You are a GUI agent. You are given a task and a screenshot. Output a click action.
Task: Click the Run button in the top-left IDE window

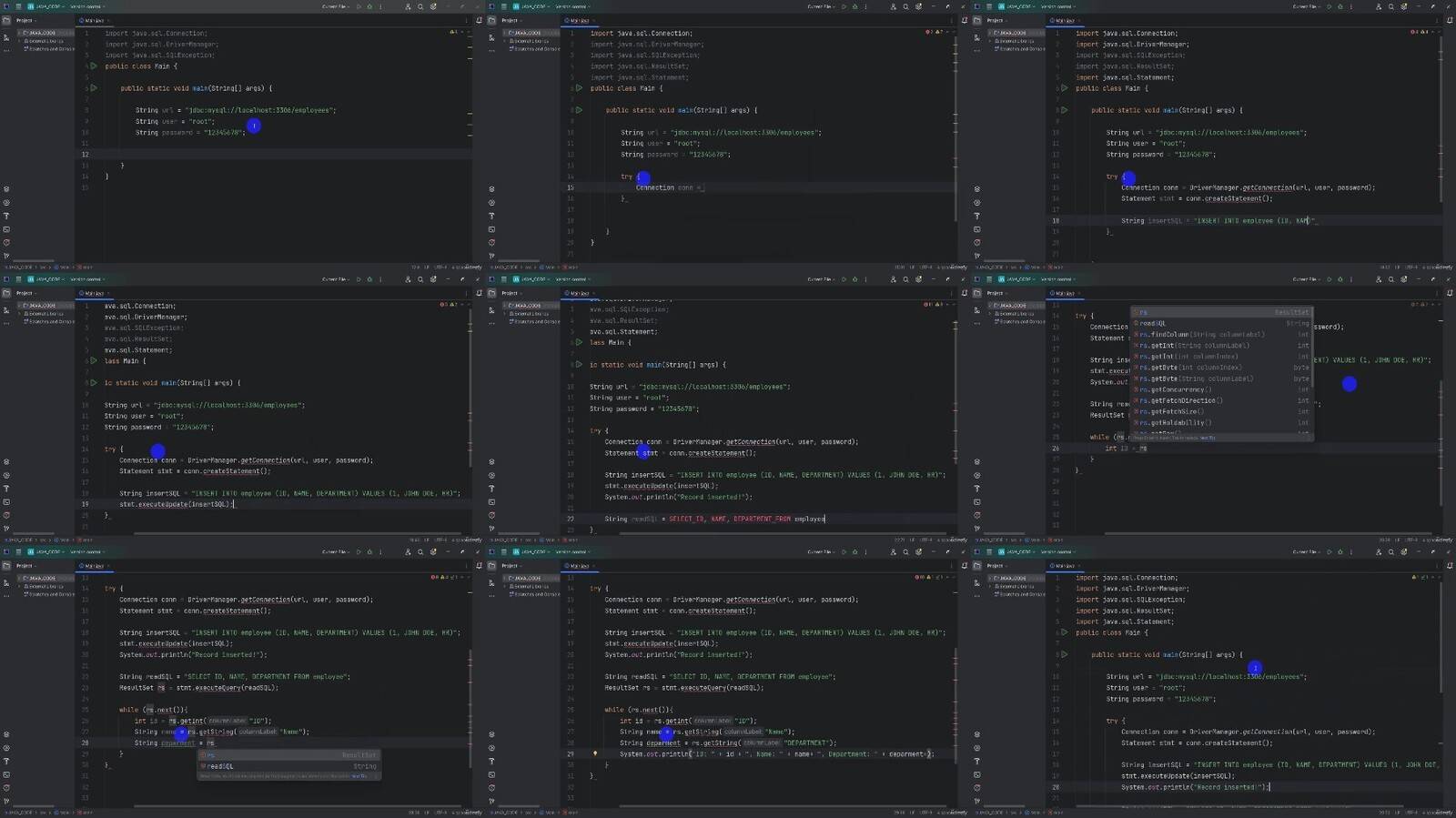point(358,6)
